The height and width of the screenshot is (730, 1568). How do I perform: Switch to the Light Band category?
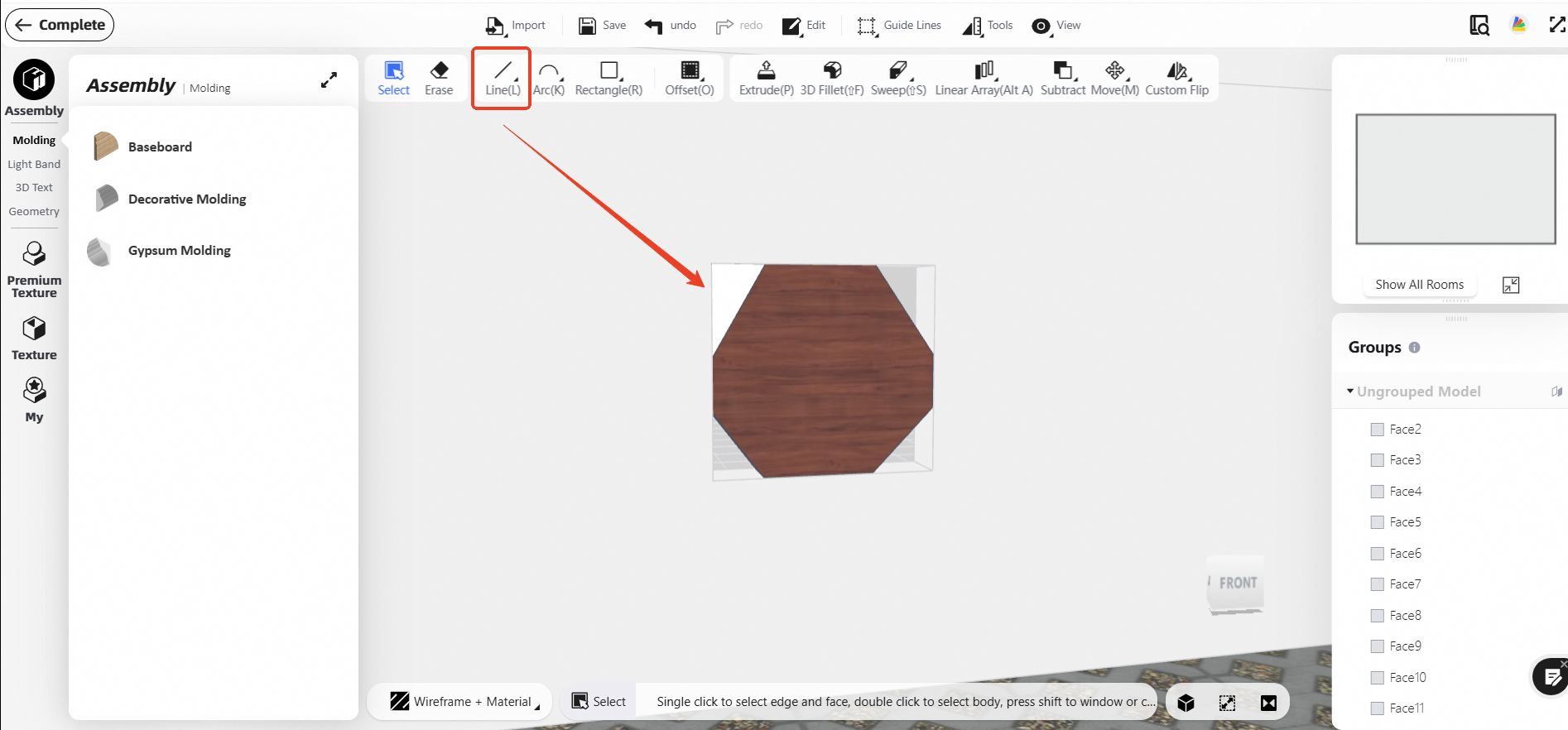pyautogui.click(x=34, y=165)
